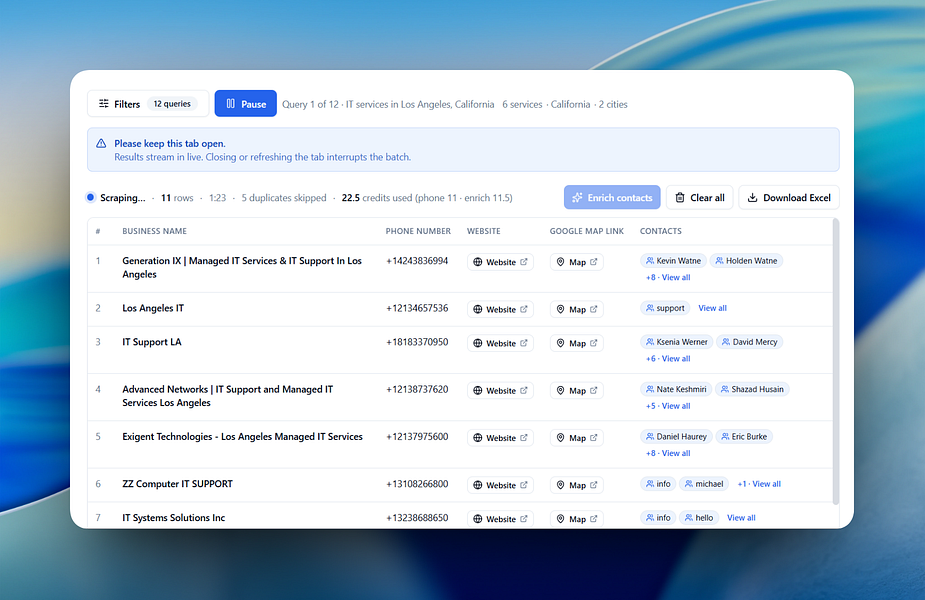Click the GOOGLE MAP LINK column header

coord(586,231)
